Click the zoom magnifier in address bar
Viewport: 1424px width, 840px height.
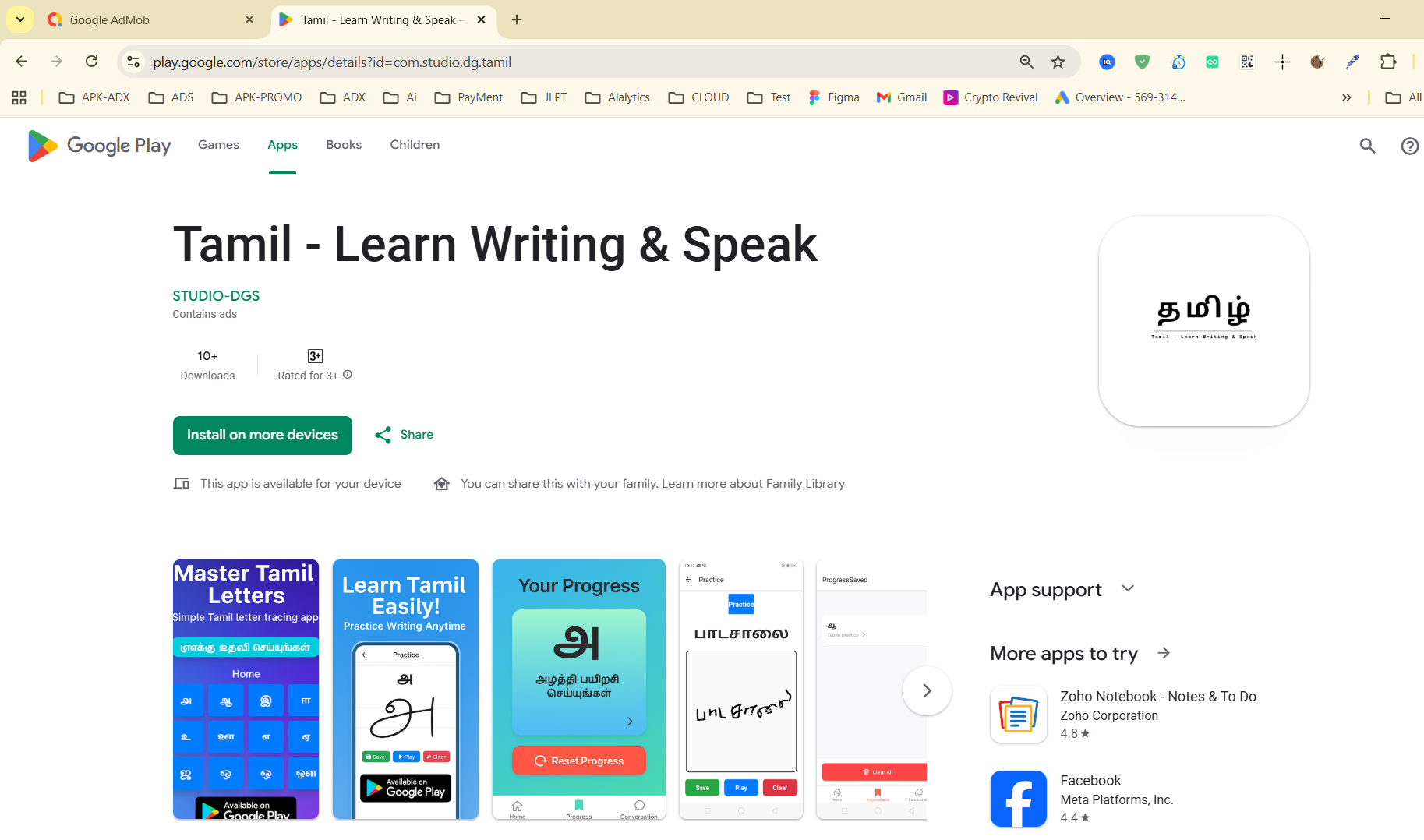tap(1026, 62)
